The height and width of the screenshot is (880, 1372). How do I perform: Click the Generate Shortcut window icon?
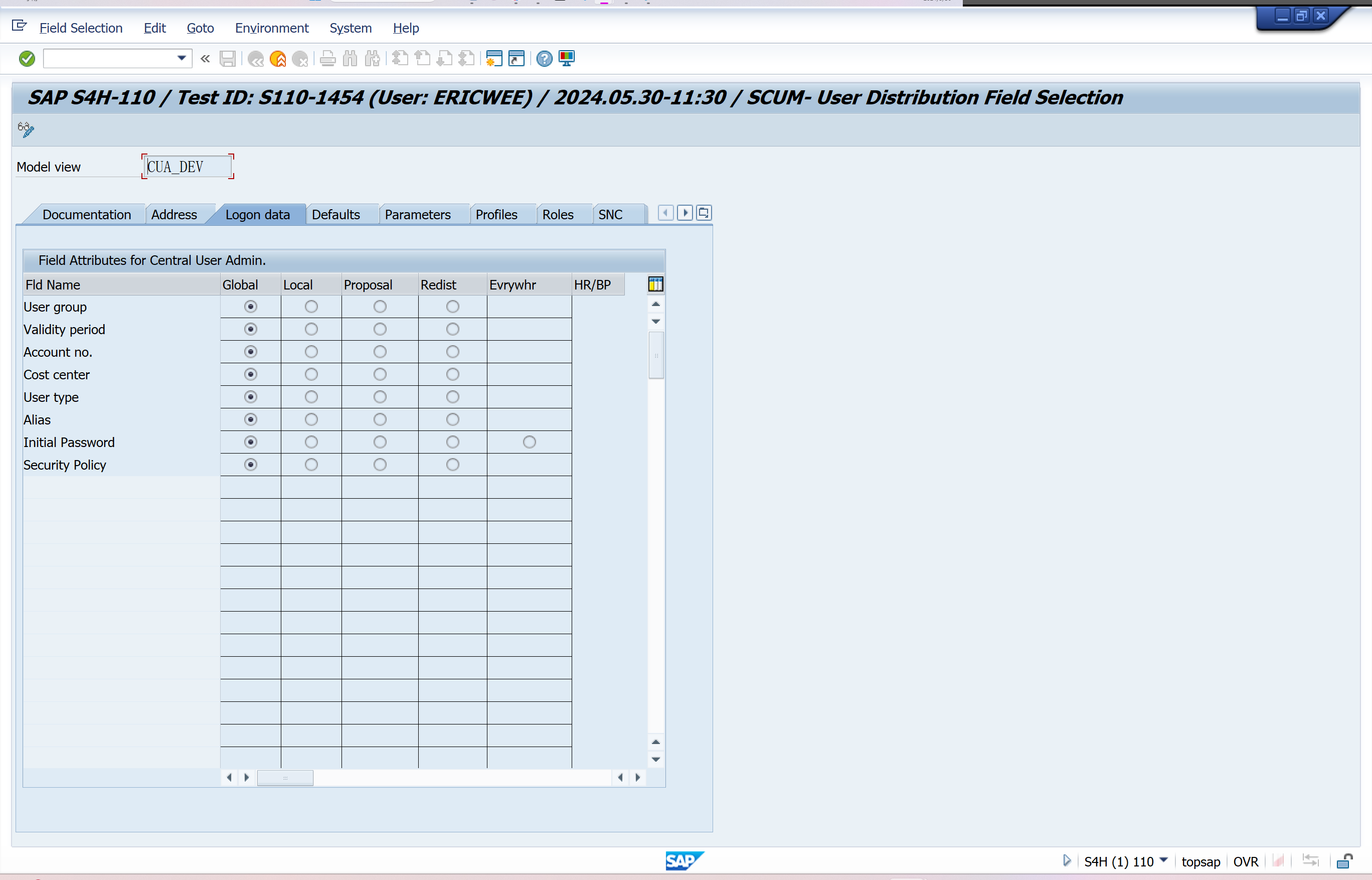(x=517, y=59)
